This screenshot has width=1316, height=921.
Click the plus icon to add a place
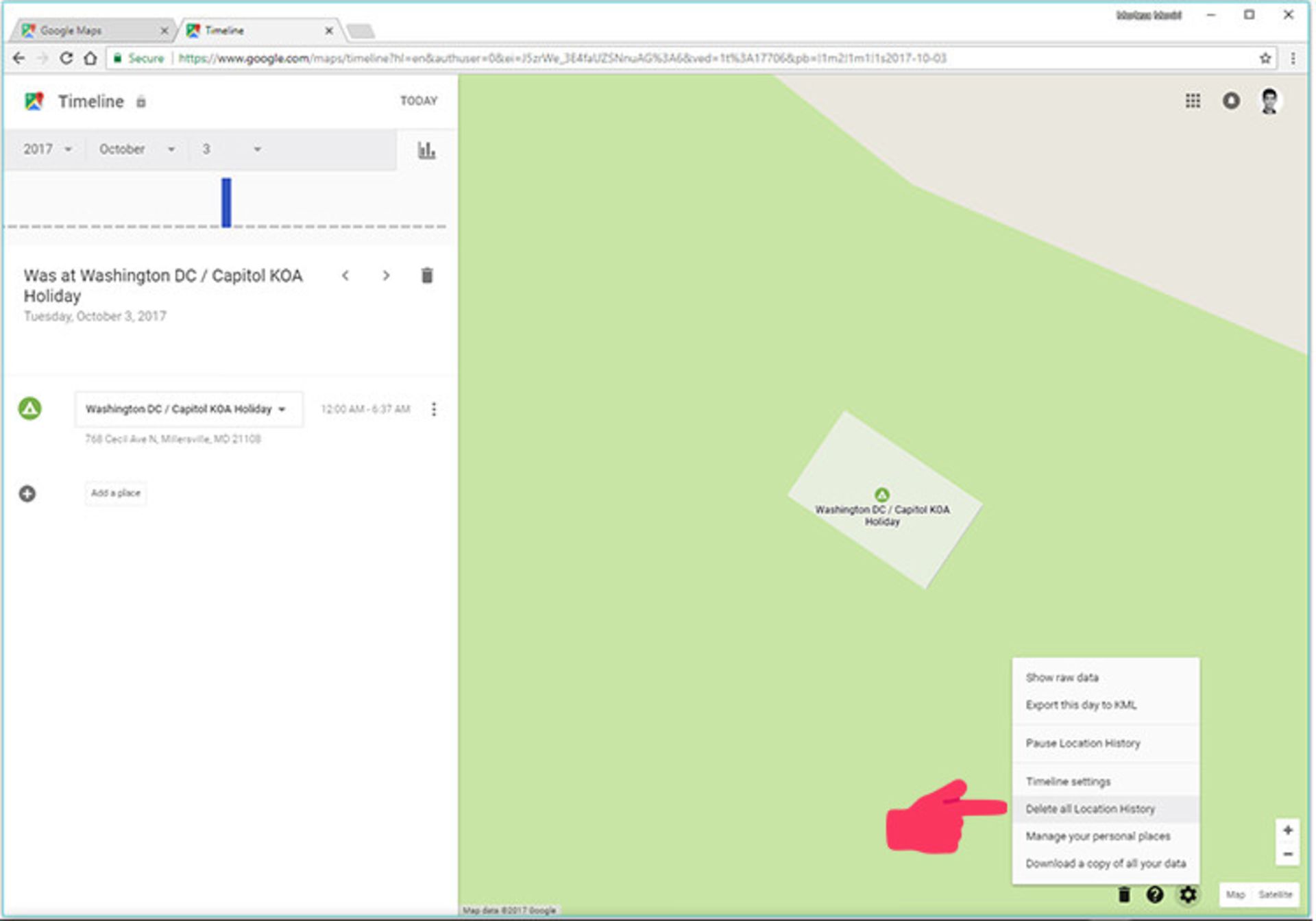point(27,493)
